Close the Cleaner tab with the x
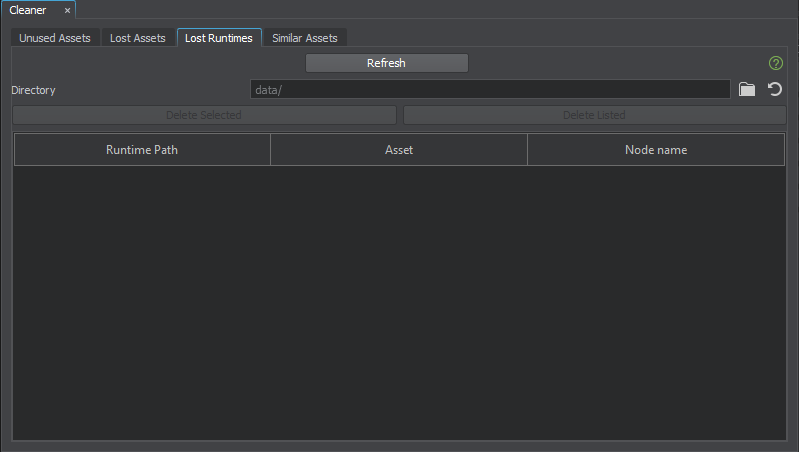 coord(67,10)
